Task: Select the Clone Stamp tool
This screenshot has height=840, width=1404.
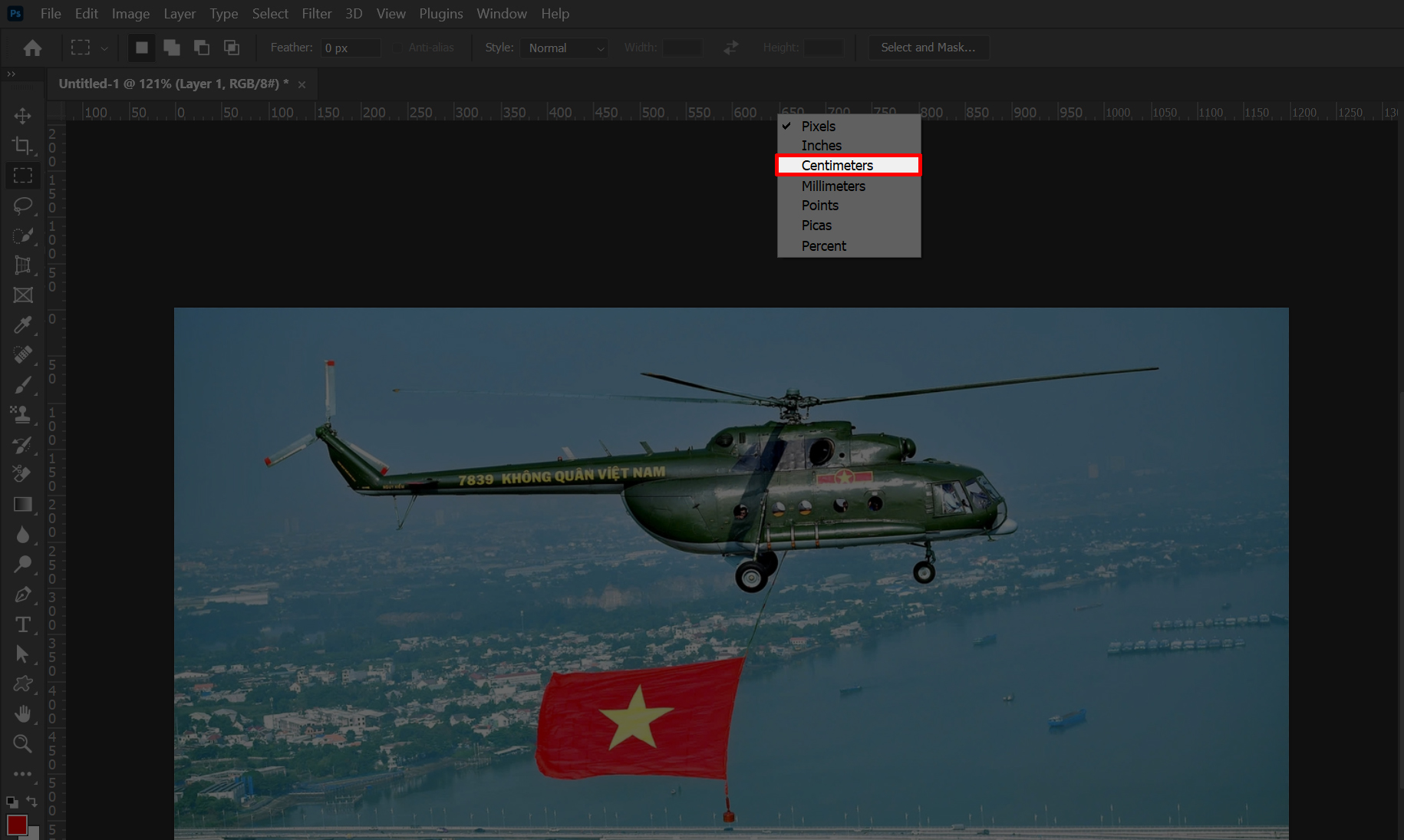Action: tap(23, 415)
